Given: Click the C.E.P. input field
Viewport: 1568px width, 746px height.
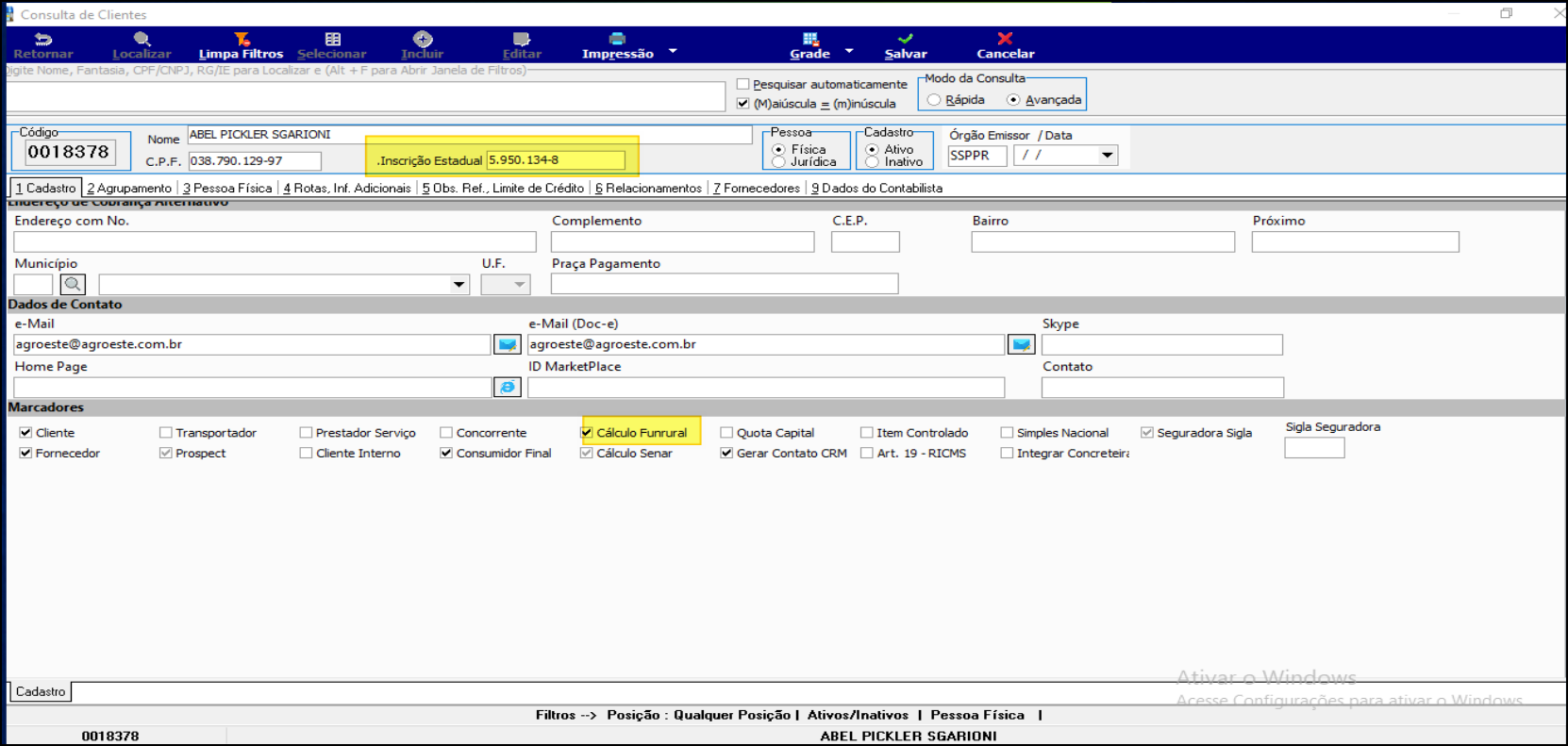Looking at the screenshot, I should (x=865, y=242).
